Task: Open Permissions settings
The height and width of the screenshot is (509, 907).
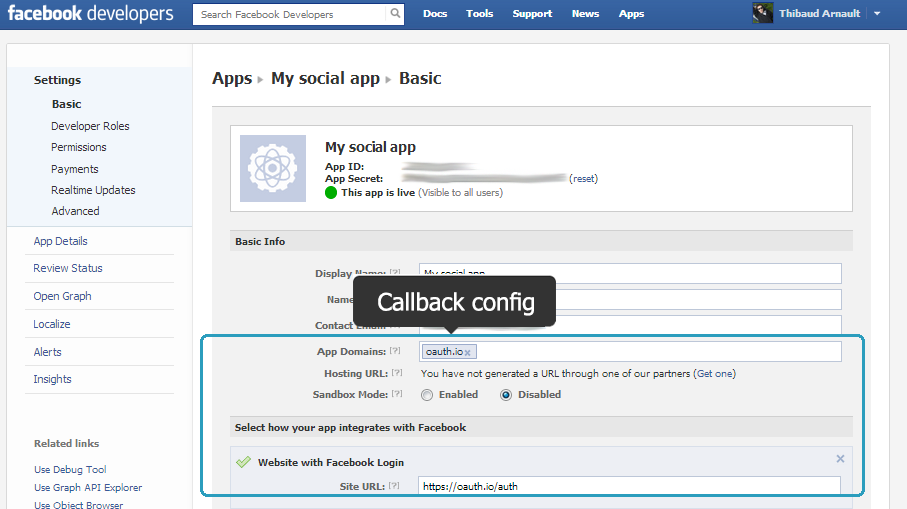Action: pos(79,147)
